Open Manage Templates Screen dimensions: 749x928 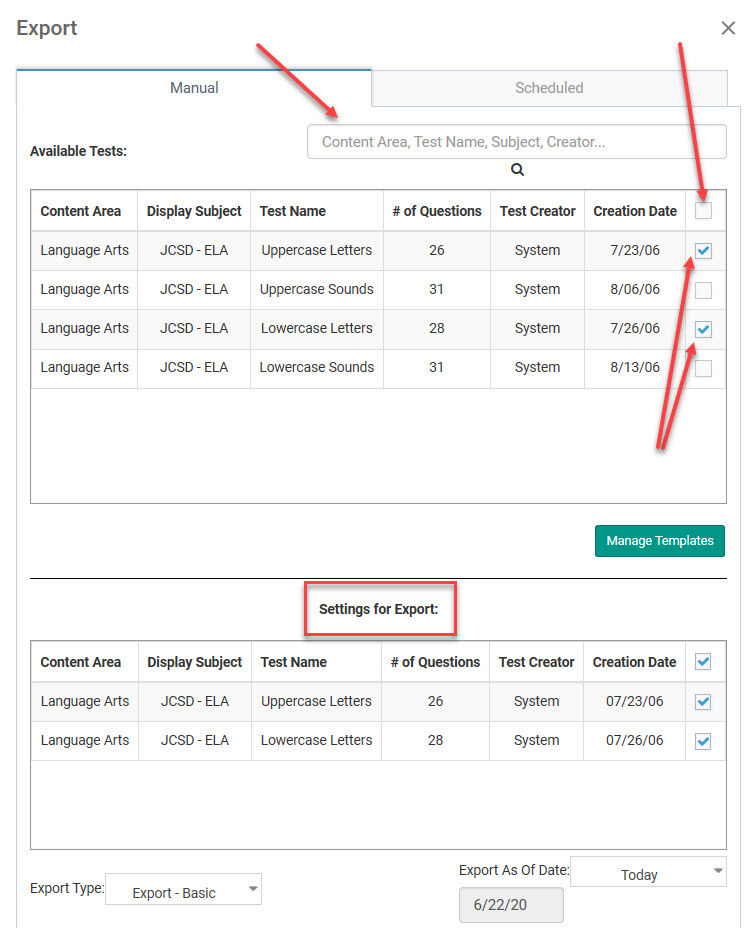point(660,541)
